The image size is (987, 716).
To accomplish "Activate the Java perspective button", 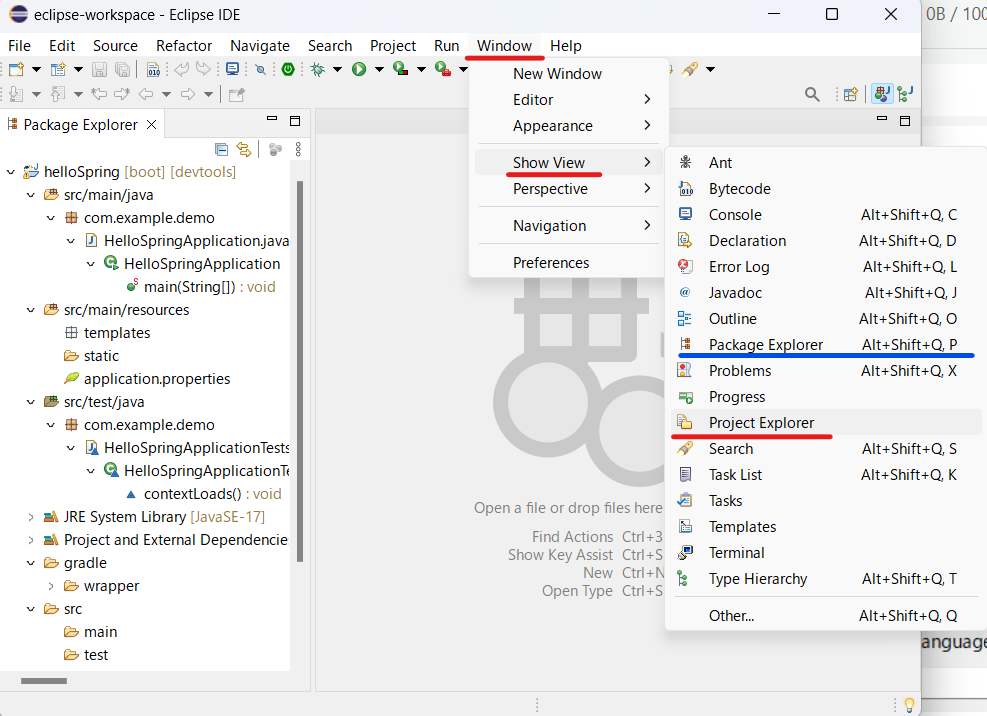I will [881, 93].
